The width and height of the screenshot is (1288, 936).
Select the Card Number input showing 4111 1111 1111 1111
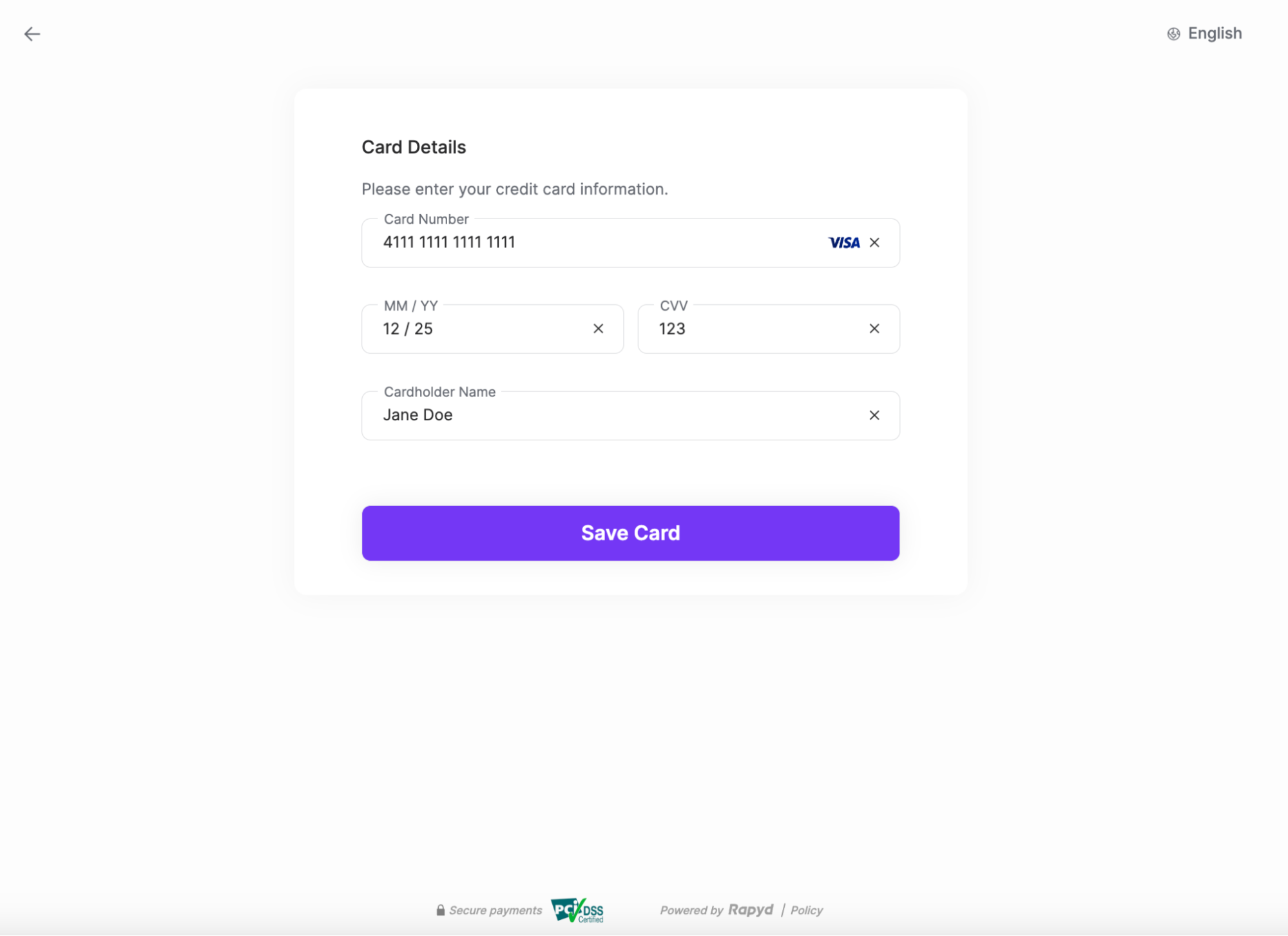tap(548, 242)
